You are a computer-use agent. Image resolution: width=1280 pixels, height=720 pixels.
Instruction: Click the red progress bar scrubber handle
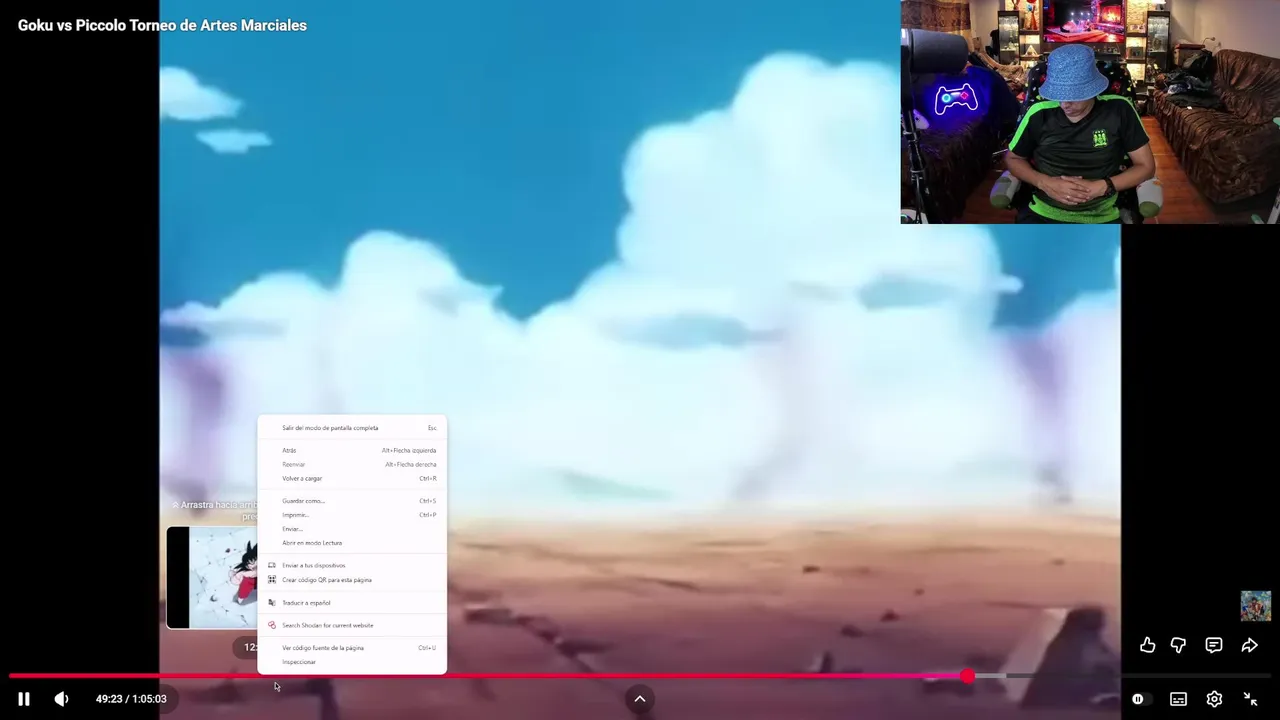(967, 677)
